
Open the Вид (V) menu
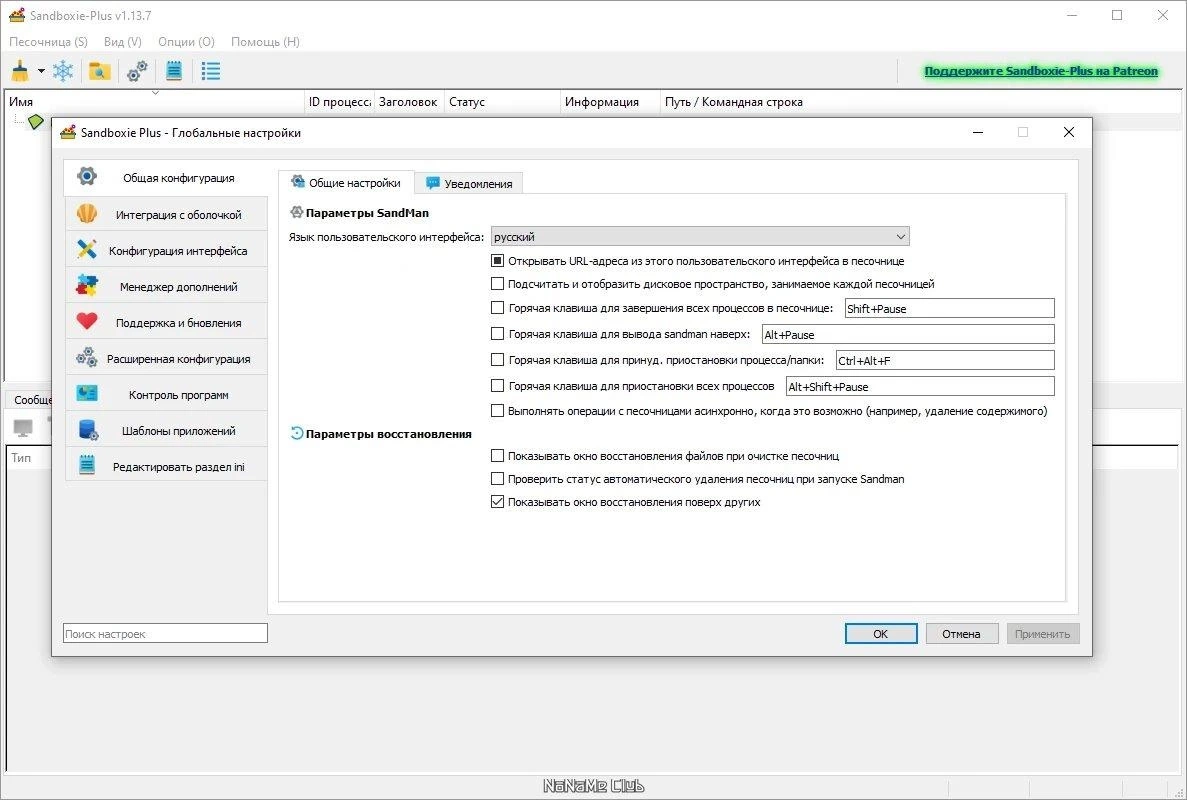123,42
